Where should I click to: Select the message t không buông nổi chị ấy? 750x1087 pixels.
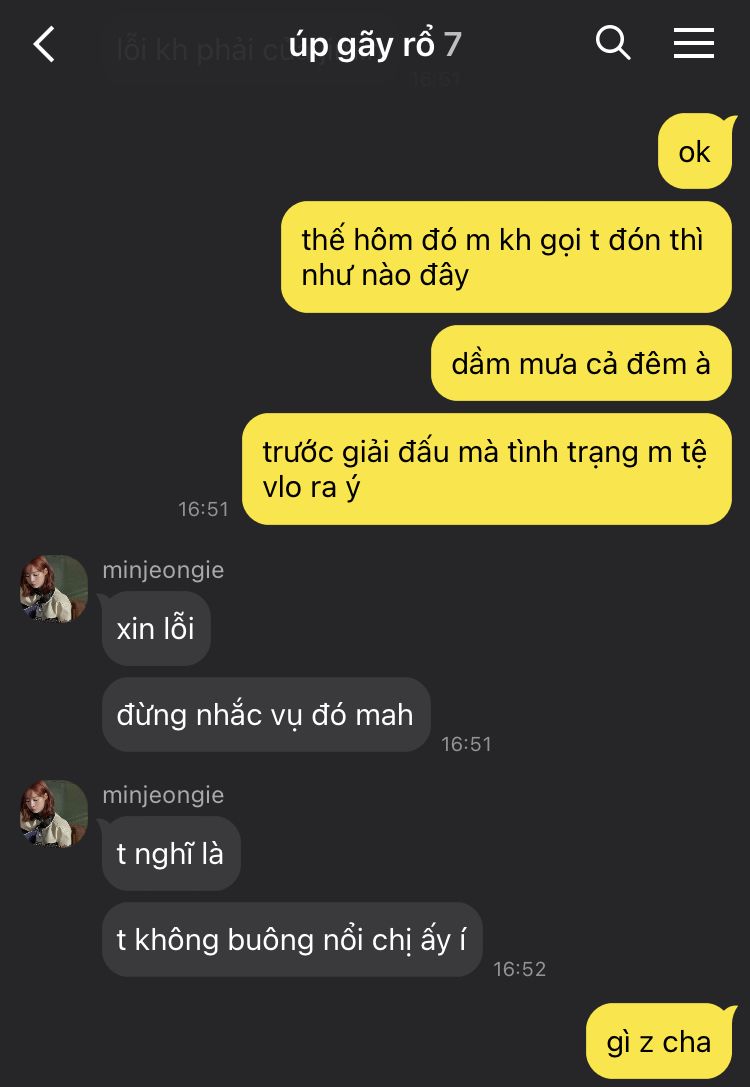pos(292,939)
